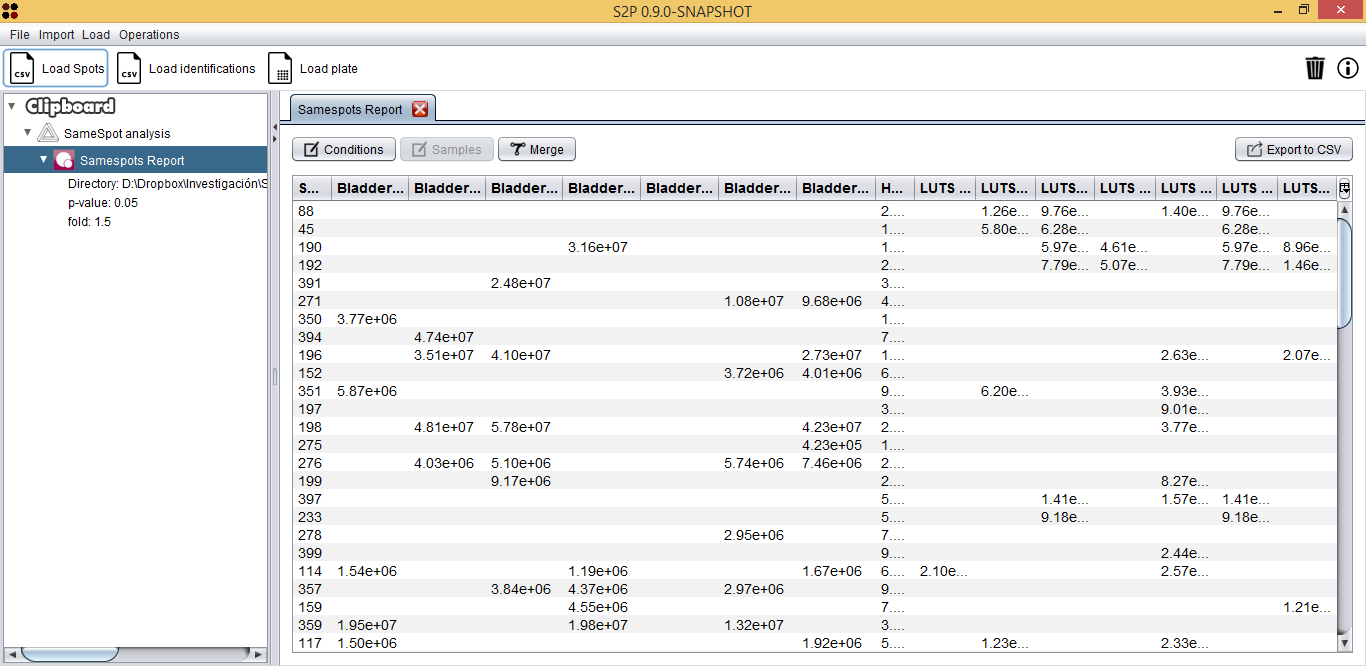Viewport: 1366px width, 666px height.
Task: Export the table to CSV
Action: coord(1294,150)
